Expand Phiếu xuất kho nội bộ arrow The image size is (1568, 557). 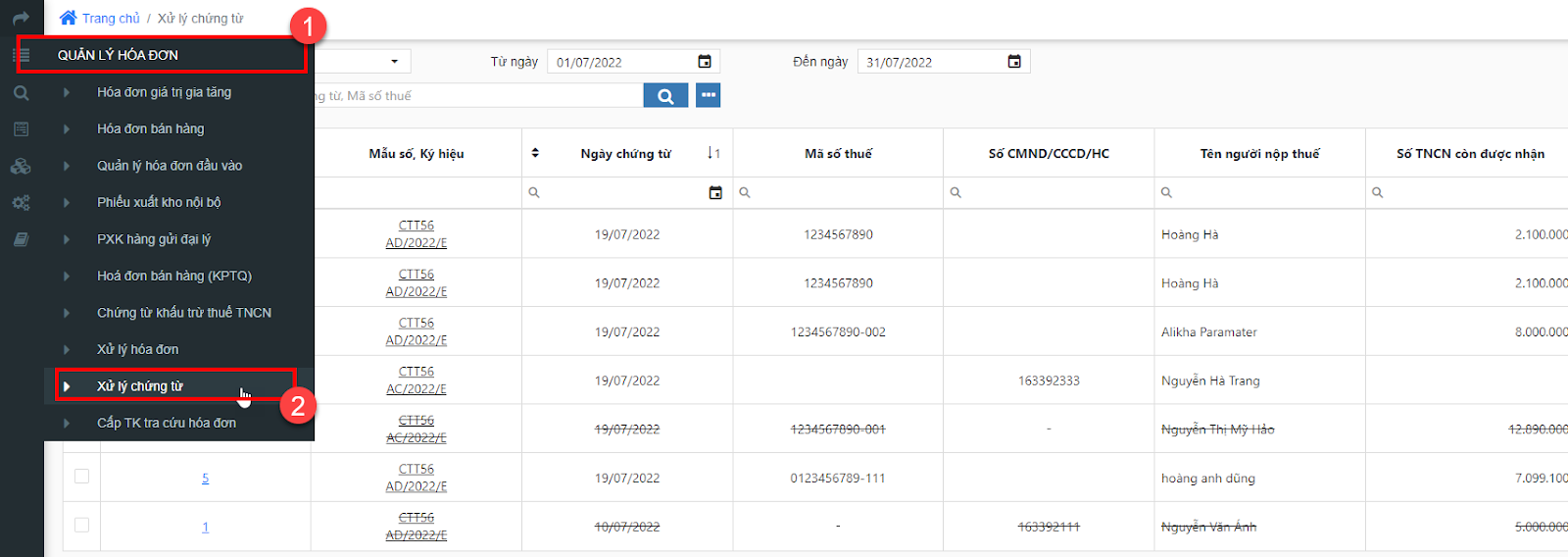tap(67, 202)
